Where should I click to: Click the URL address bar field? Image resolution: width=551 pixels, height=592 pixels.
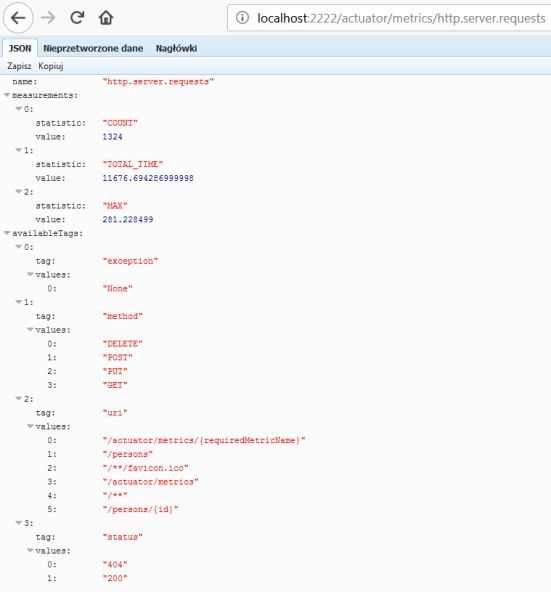tap(389, 18)
